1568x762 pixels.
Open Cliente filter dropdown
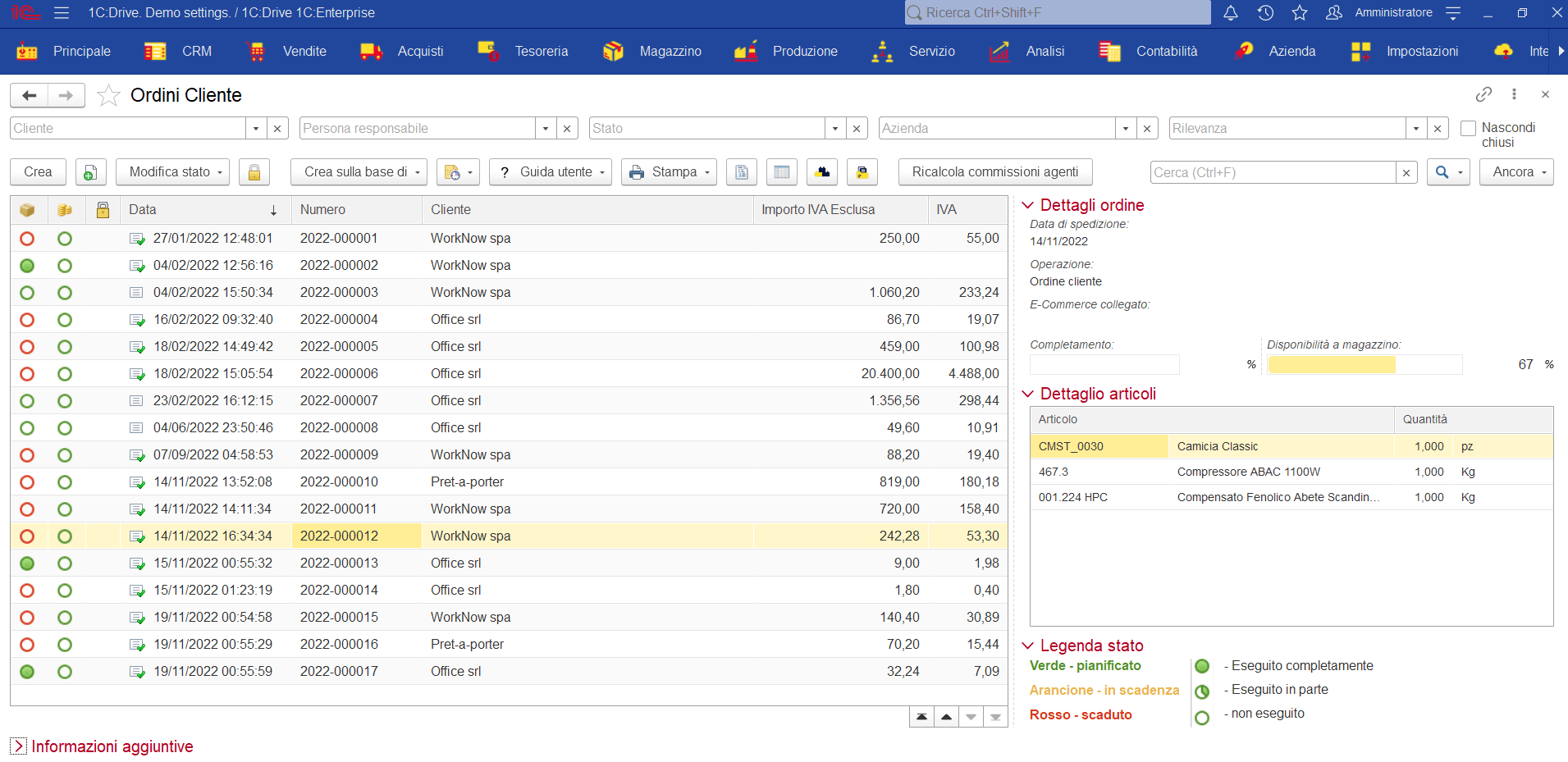[256, 129]
